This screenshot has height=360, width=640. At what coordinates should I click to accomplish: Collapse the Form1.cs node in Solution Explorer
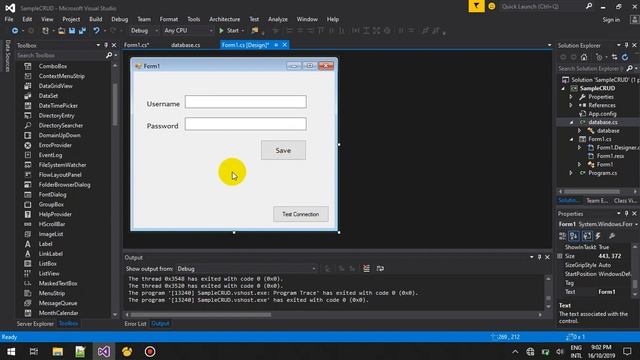click(571, 139)
